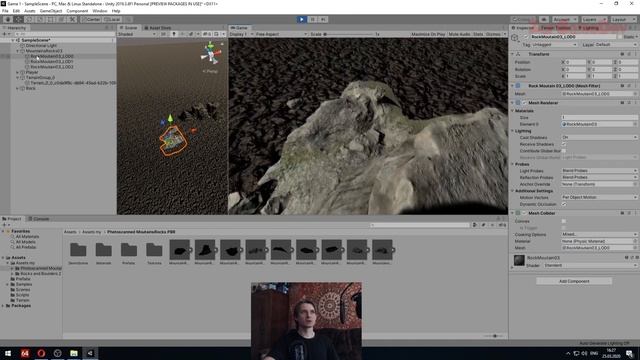Open the Edit menu
Viewport: 640px width, 360px height.
(16, 11)
